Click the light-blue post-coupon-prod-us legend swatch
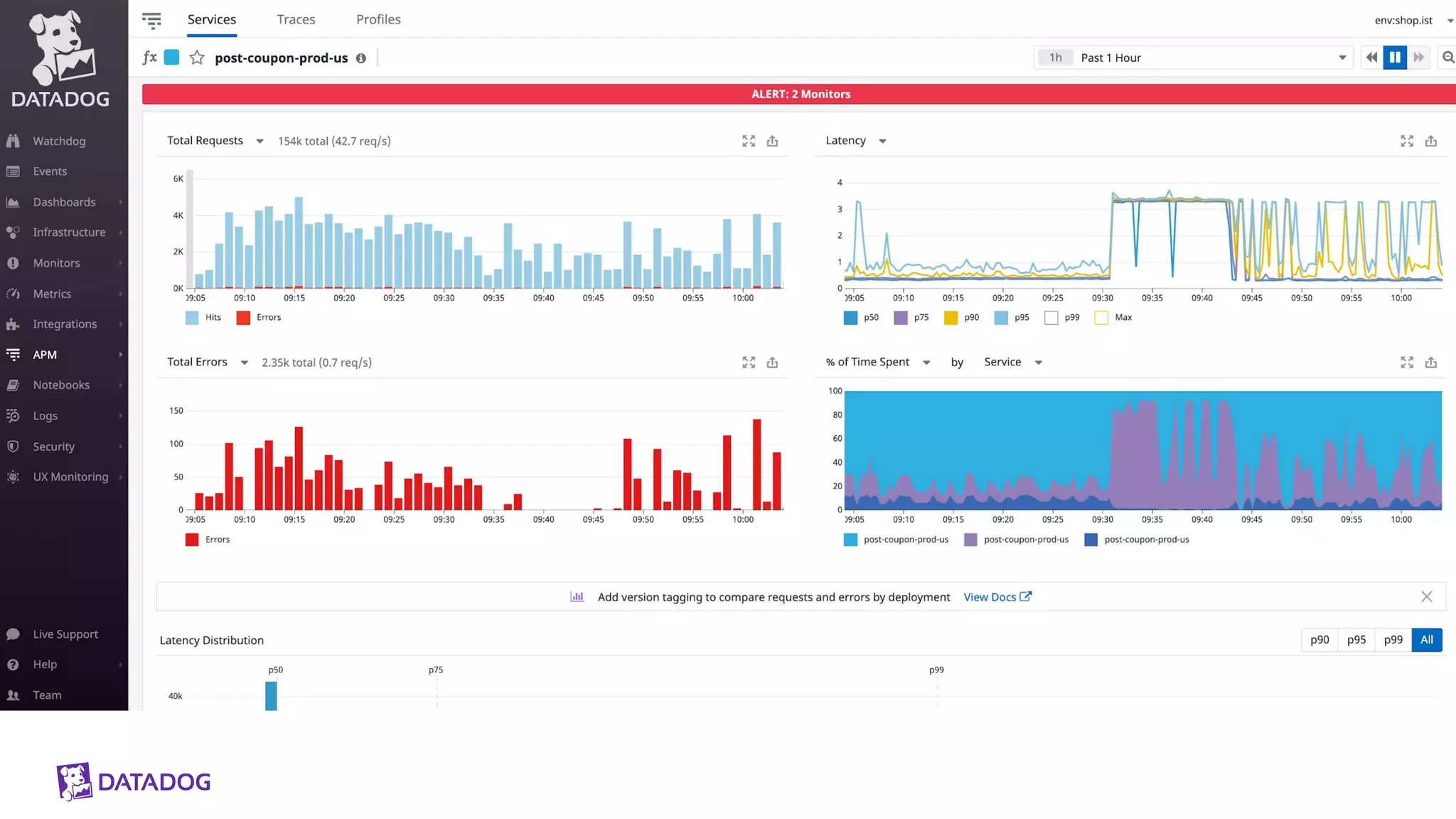 tap(850, 540)
